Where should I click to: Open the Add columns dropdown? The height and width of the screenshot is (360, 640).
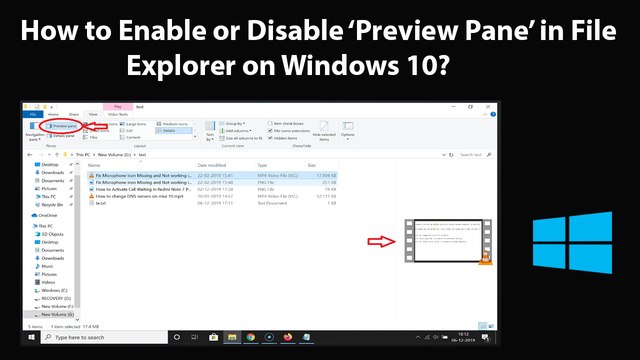(236, 131)
